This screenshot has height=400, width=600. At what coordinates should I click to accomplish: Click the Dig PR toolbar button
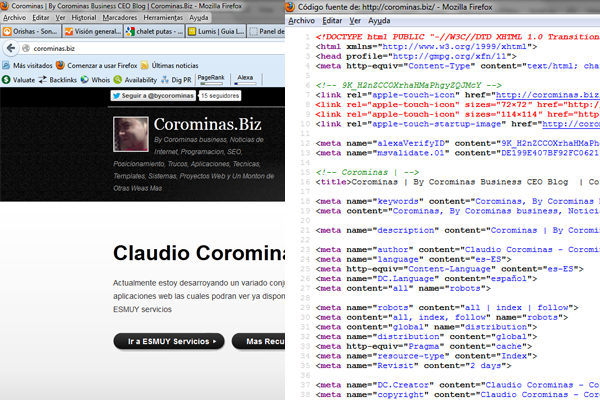click(x=176, y=80)
